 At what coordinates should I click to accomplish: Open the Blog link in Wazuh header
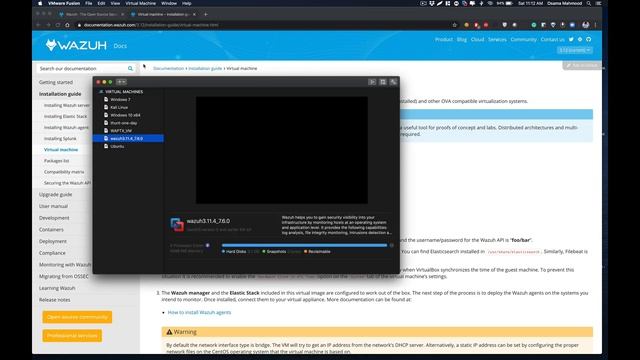coord(462,40)
